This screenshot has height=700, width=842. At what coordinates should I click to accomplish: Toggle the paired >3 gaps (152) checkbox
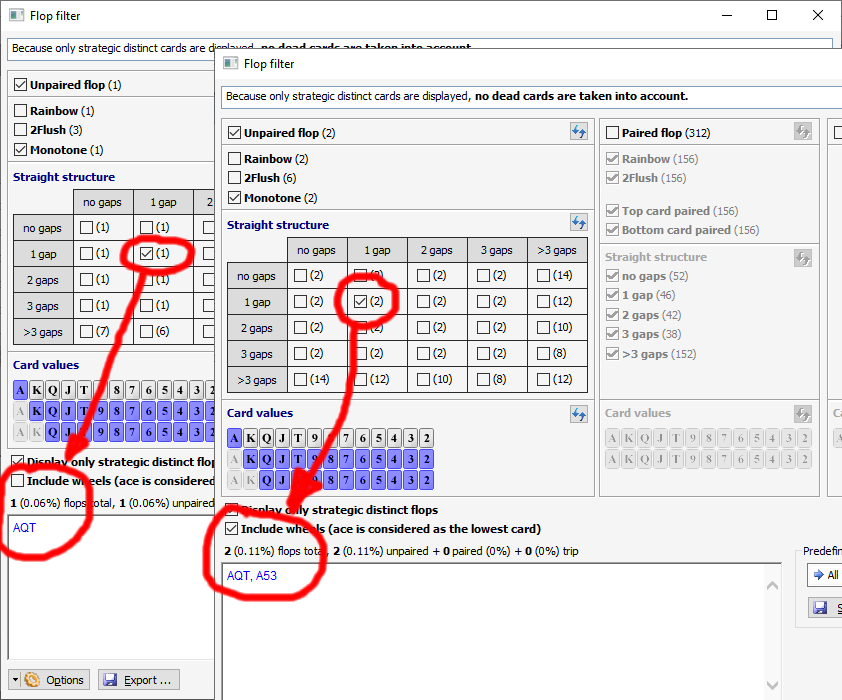point(612,354)
